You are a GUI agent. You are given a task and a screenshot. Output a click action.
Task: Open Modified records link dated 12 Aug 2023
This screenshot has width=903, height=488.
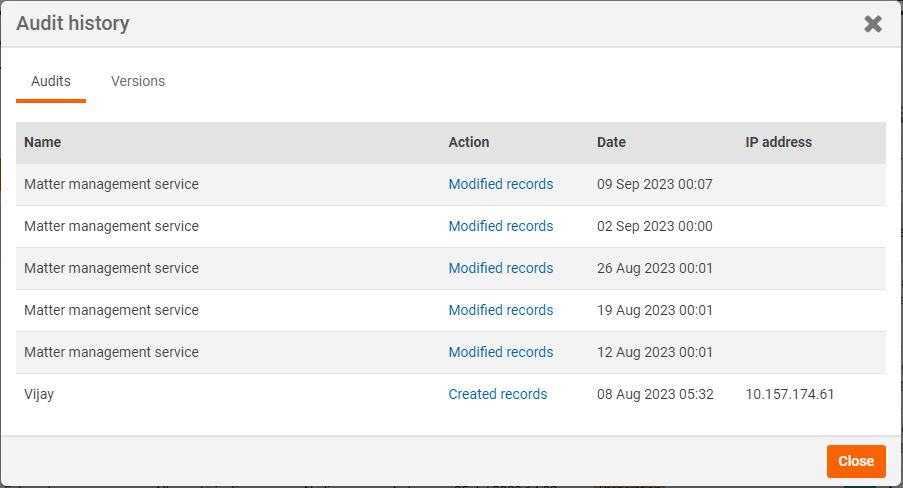(500, 353)
